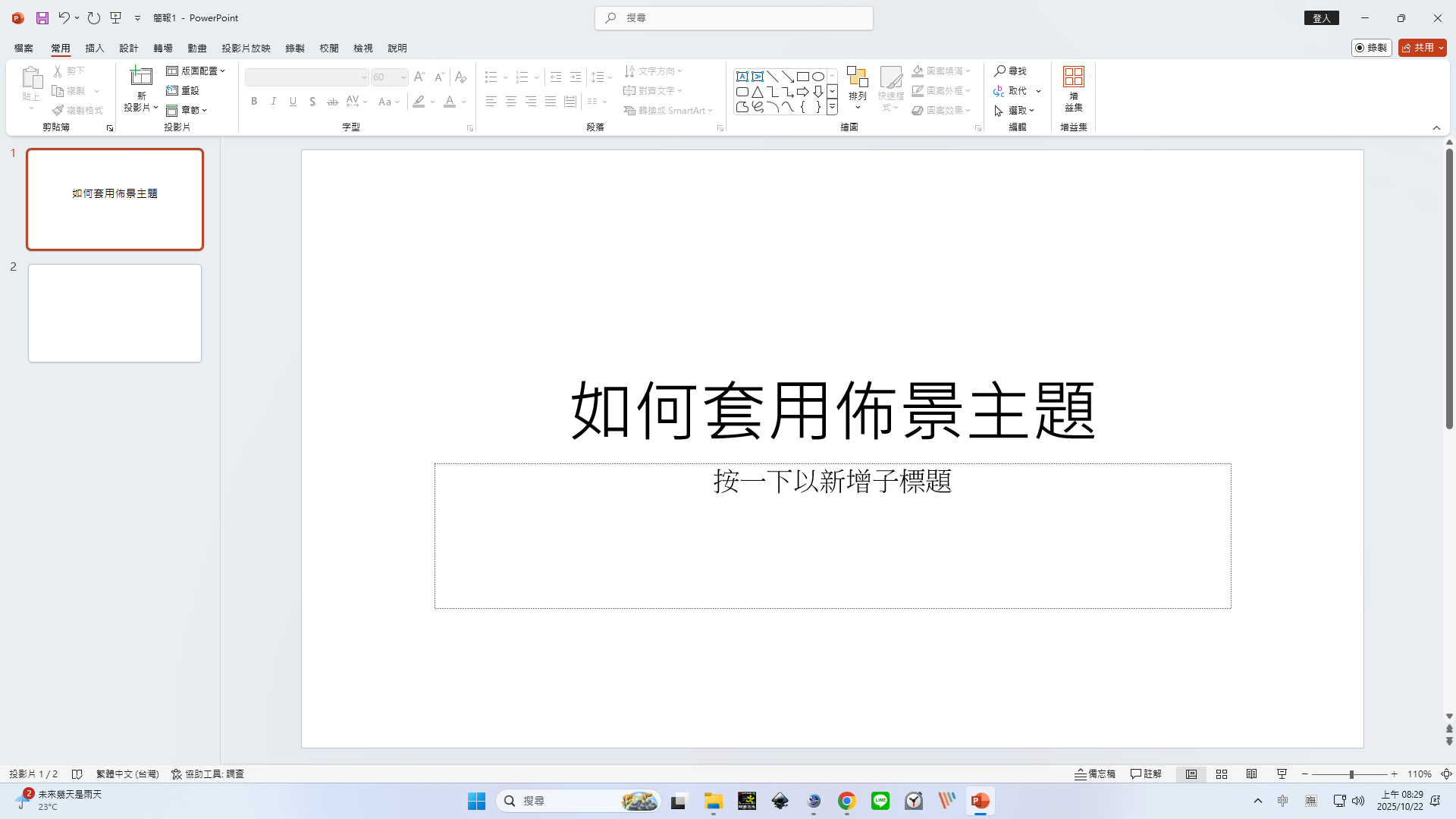Toggle Italic formatting
This screenshot has width=1456, height=819.
(x=274, y=102)
